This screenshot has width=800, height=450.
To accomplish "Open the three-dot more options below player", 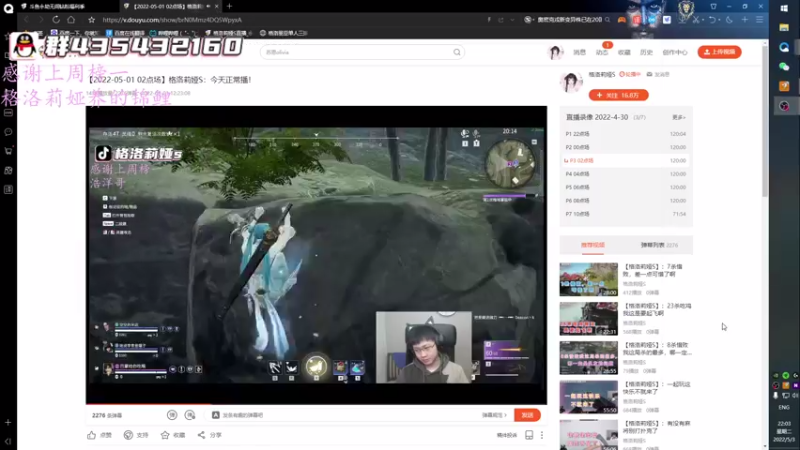I will click(542, 435).
